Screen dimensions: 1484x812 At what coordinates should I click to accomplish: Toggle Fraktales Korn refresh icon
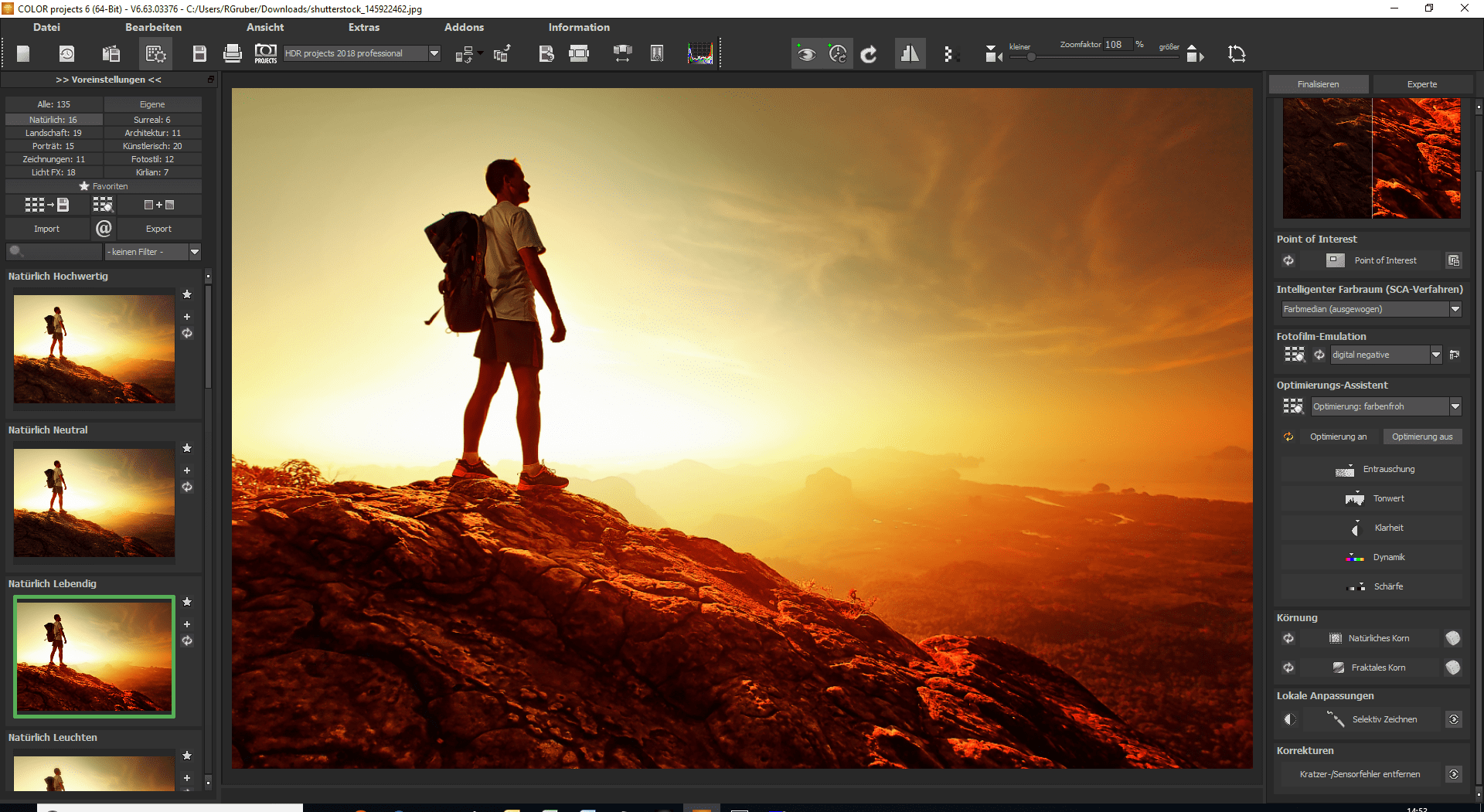1288,668
